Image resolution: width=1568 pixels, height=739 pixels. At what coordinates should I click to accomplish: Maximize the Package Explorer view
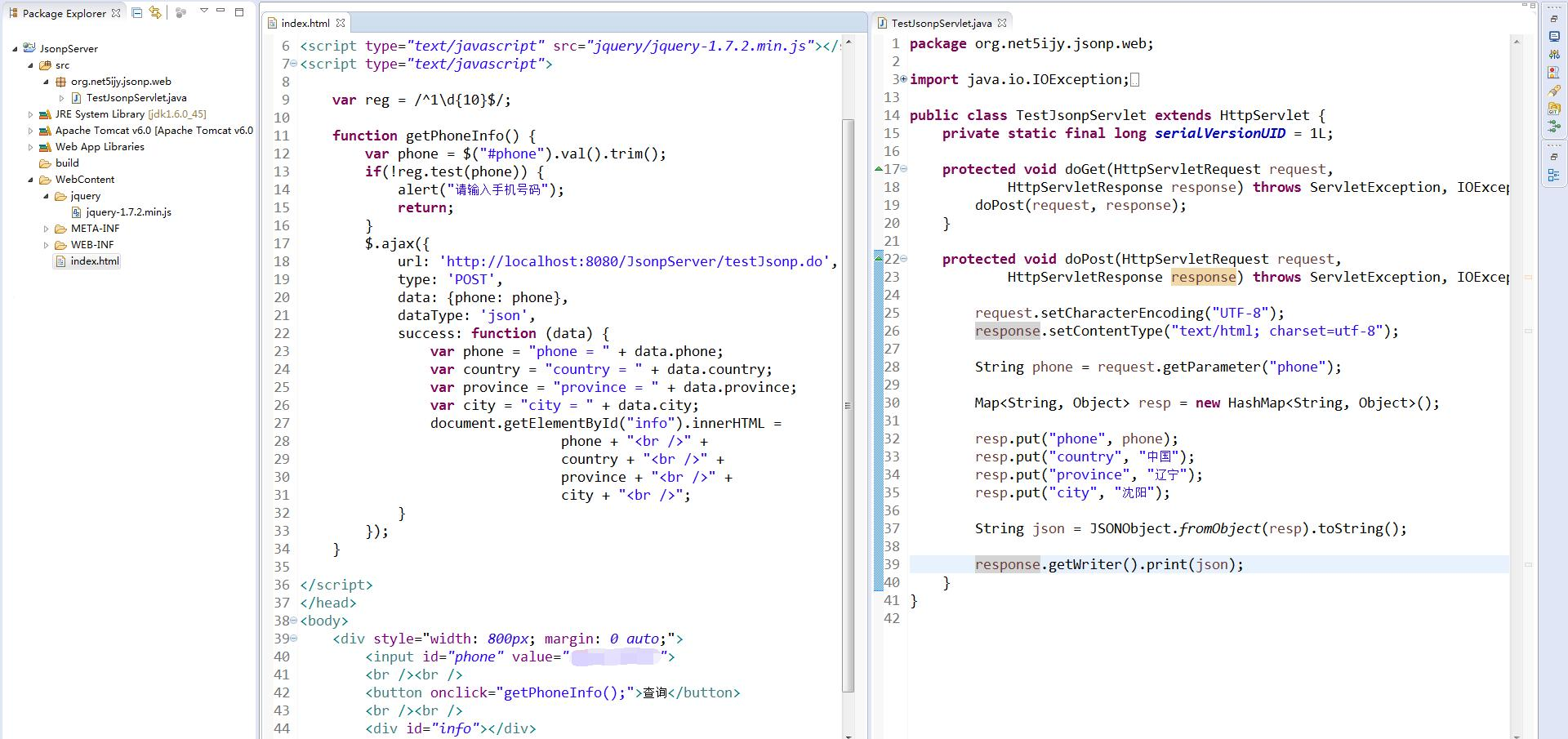pos(239,11)
